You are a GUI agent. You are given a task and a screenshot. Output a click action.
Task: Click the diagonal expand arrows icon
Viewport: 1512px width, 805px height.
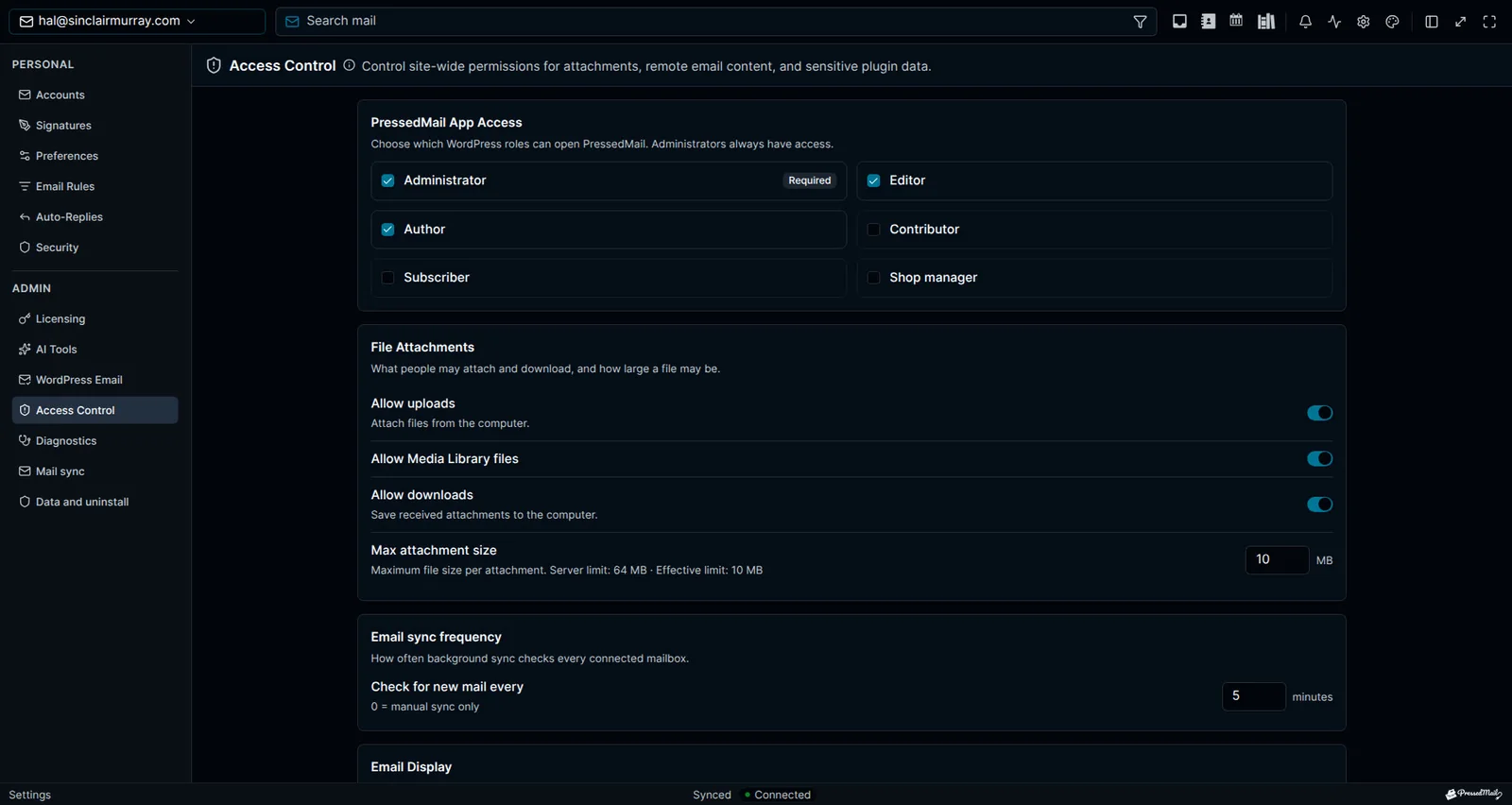(1461, 22)
